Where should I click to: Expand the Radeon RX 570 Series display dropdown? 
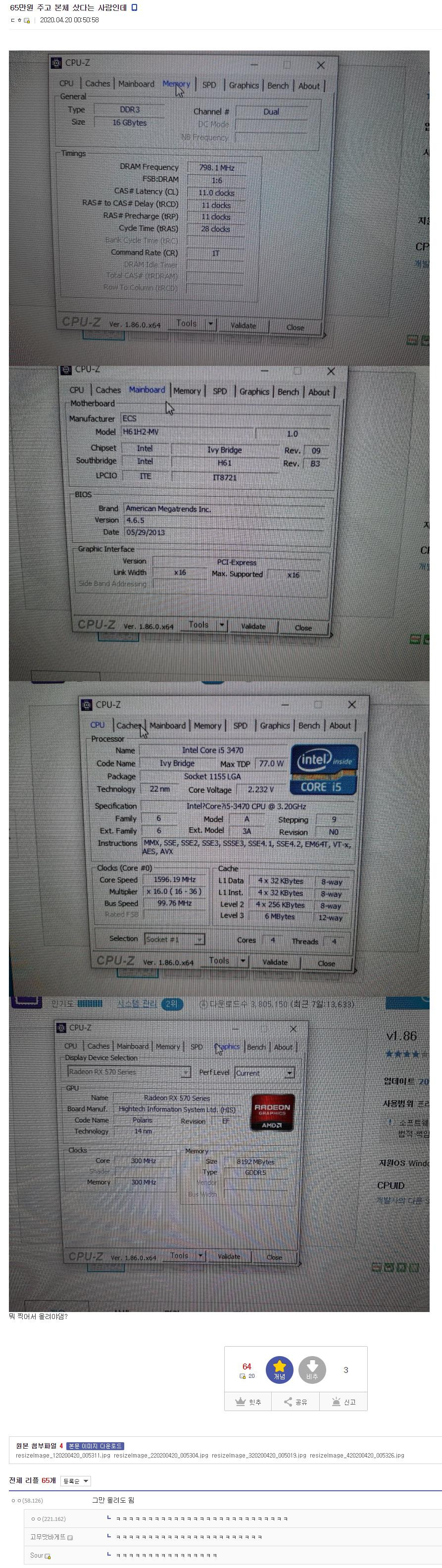tap(186, 1072)
